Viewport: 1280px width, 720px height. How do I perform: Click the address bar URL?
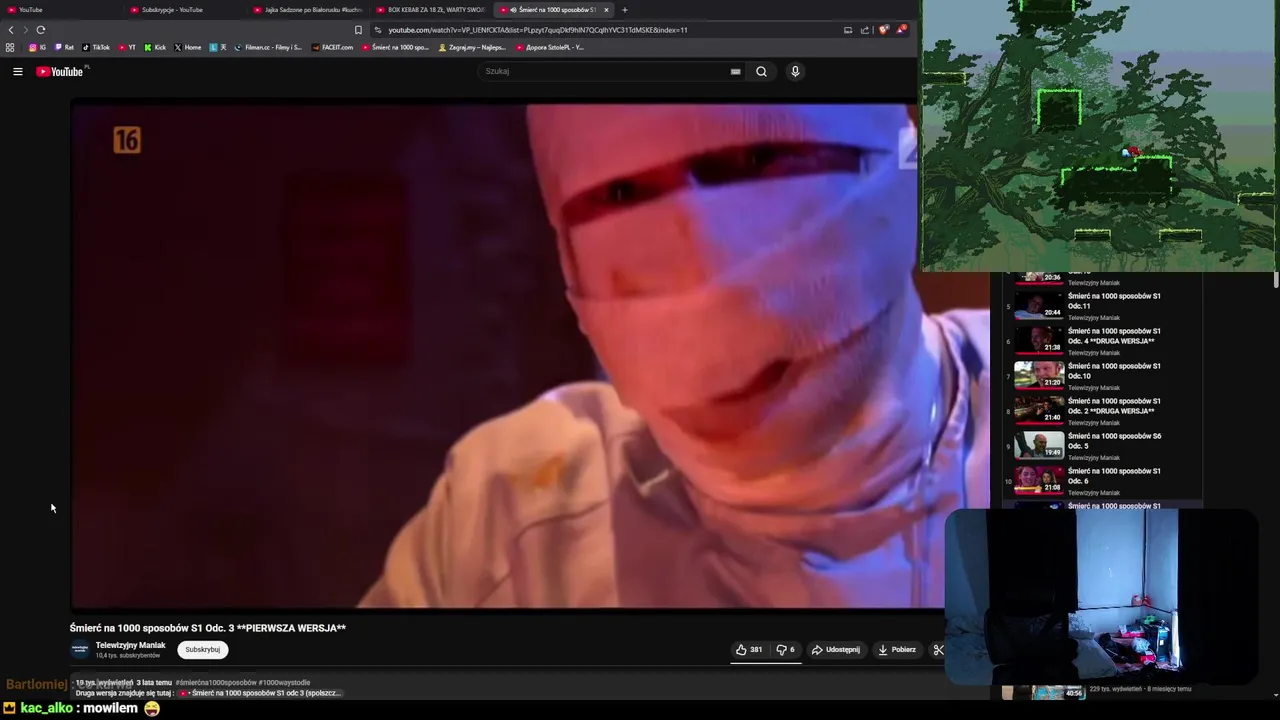(538, 30)
